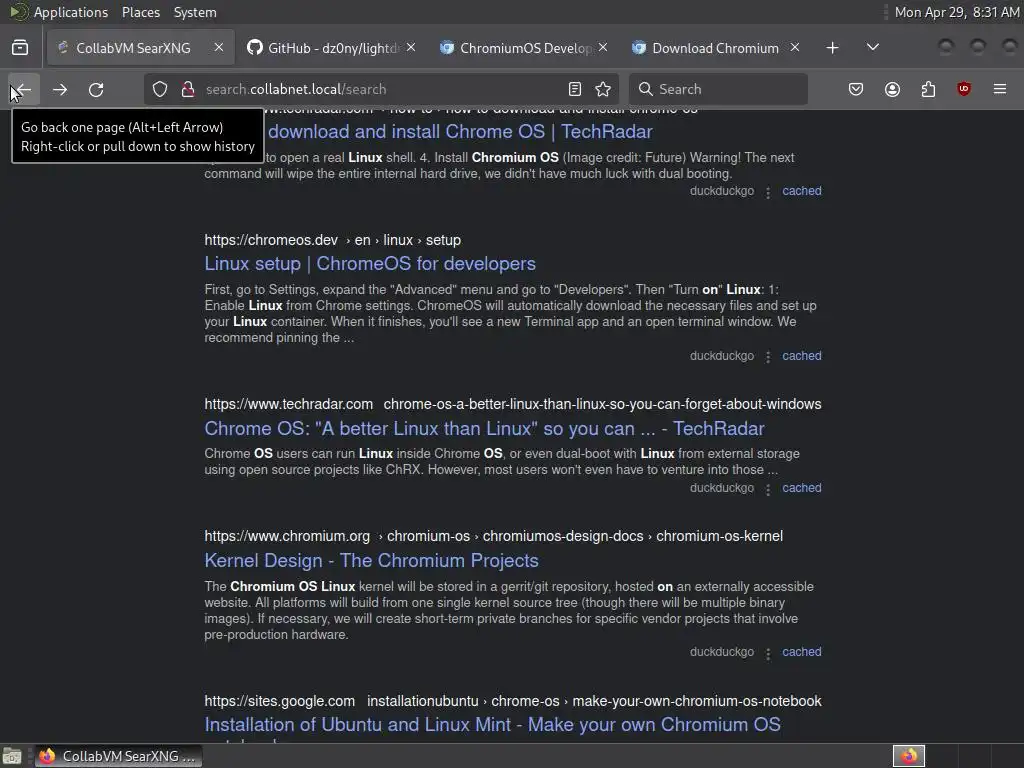The height and width of the screenshot is (768, 1024).
Task: Switch to CollabVM SearXNG tab
Action: pos(133,48)
